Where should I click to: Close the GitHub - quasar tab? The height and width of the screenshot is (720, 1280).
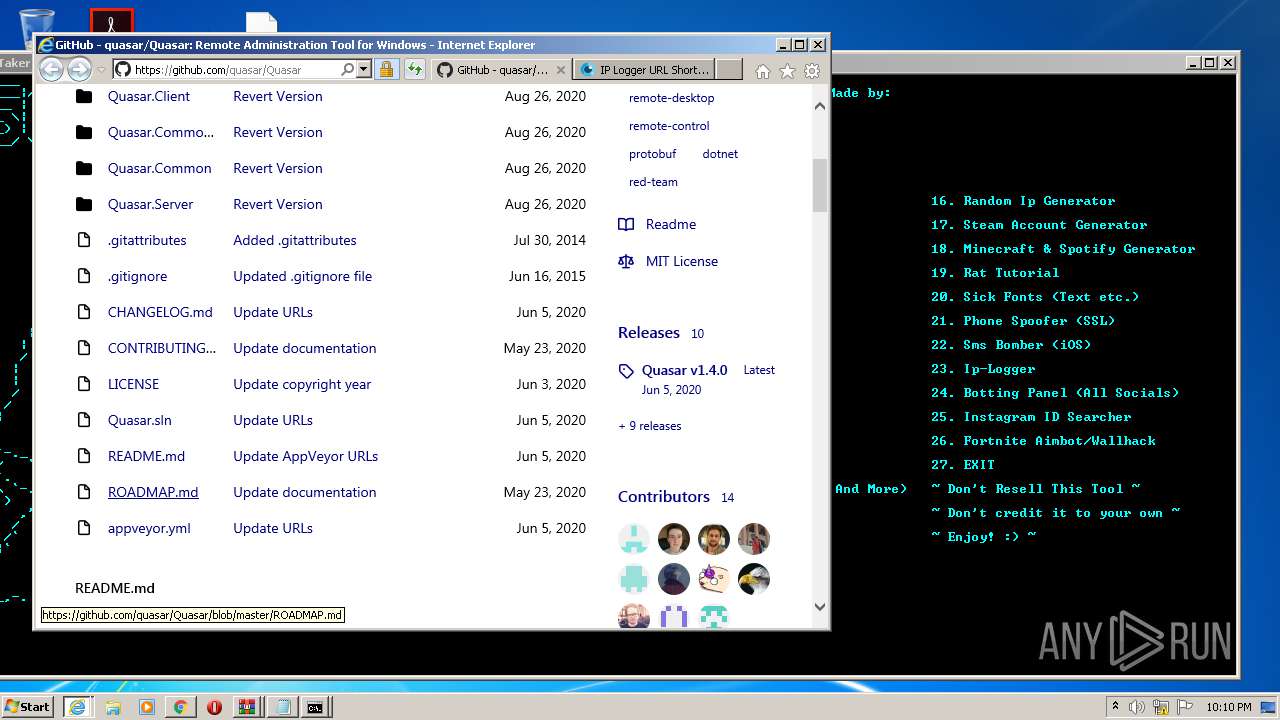(x=560, y=70)
